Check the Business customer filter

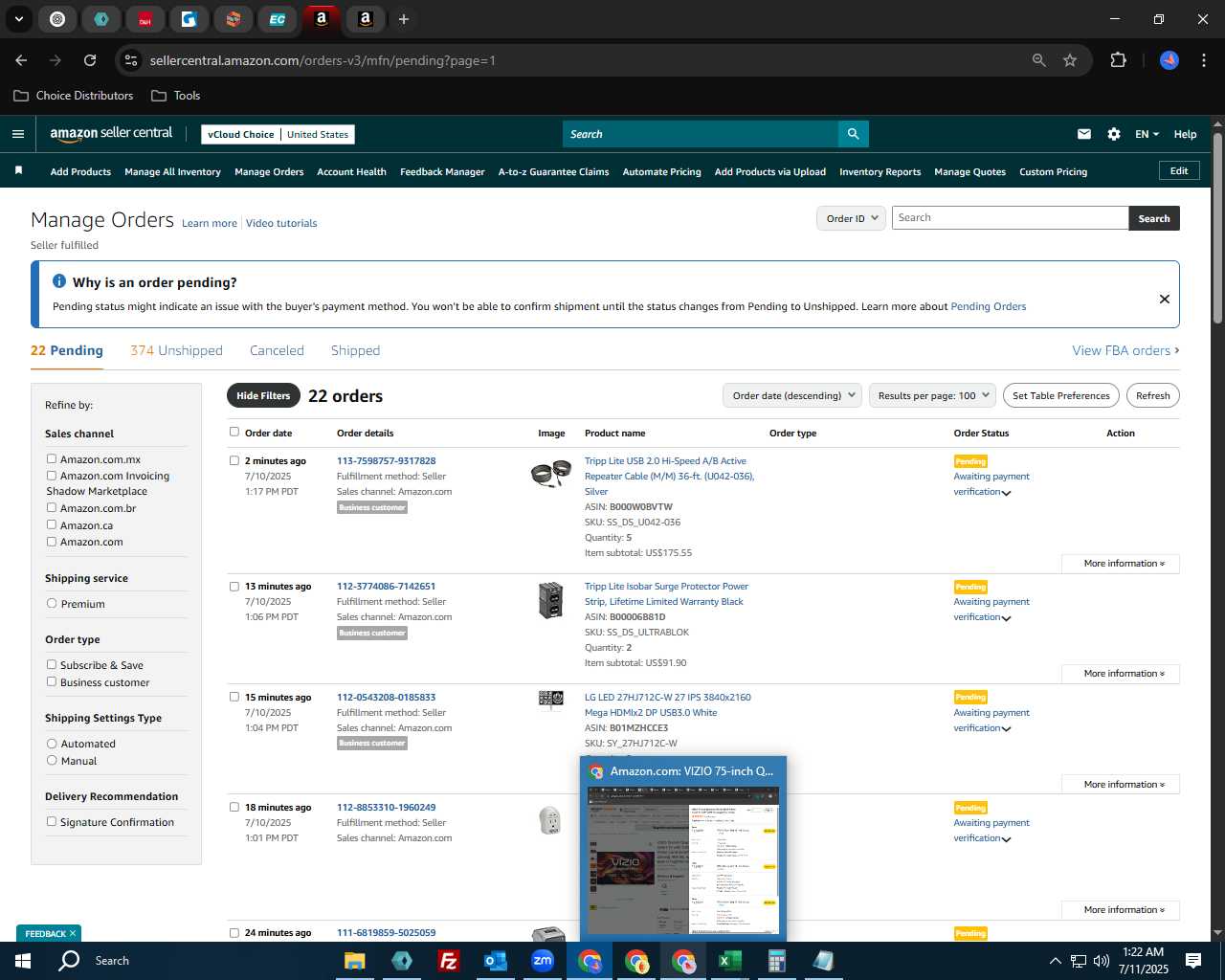pos(52,681)
